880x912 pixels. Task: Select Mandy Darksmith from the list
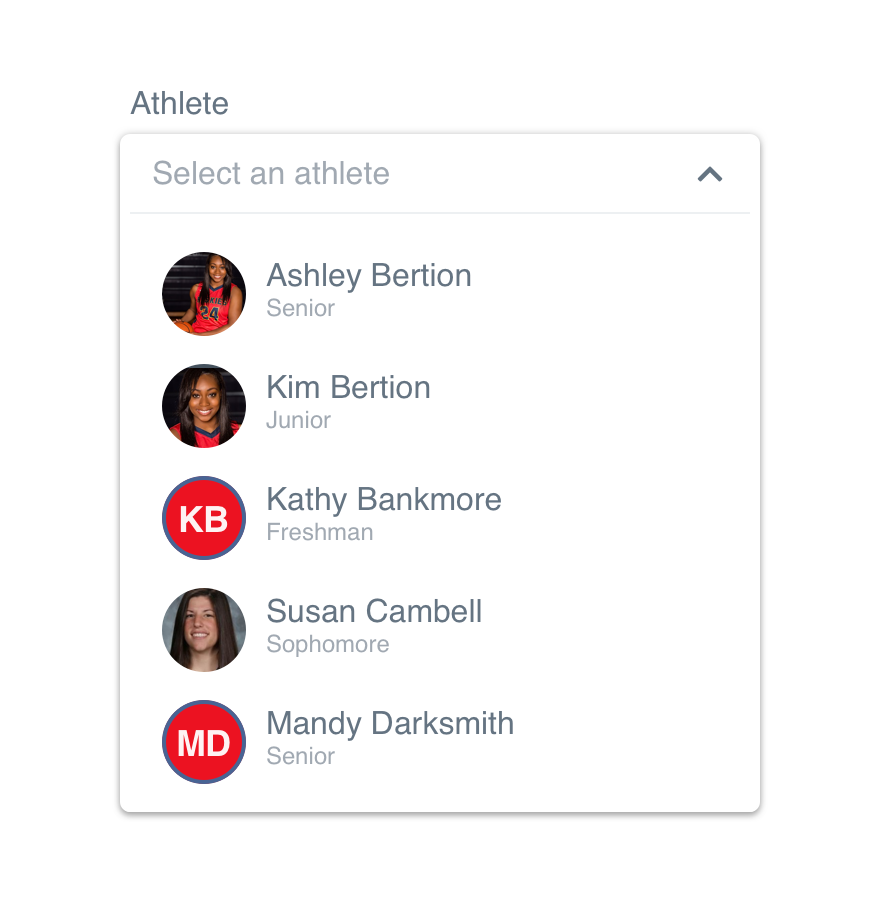(x=390, y=724)
